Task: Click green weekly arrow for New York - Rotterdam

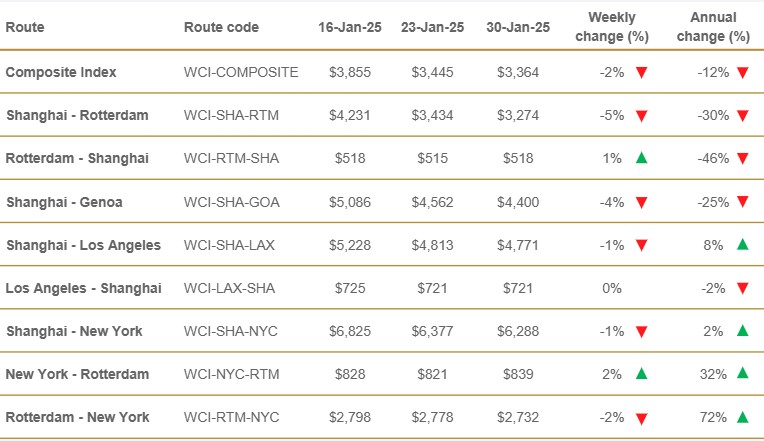Action: (641, 373)
